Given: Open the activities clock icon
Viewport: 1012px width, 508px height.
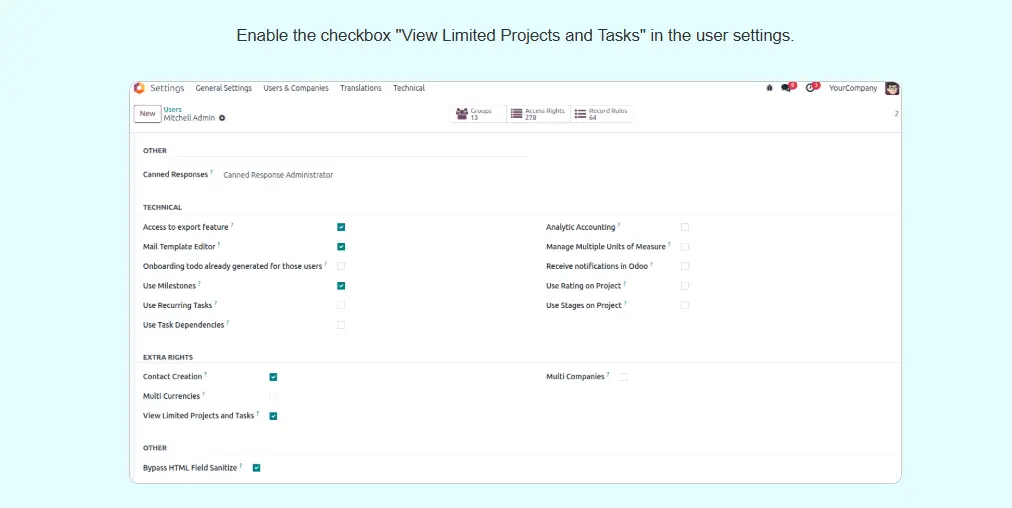Looking at the screenshot, I should click(x=811, y=88).
